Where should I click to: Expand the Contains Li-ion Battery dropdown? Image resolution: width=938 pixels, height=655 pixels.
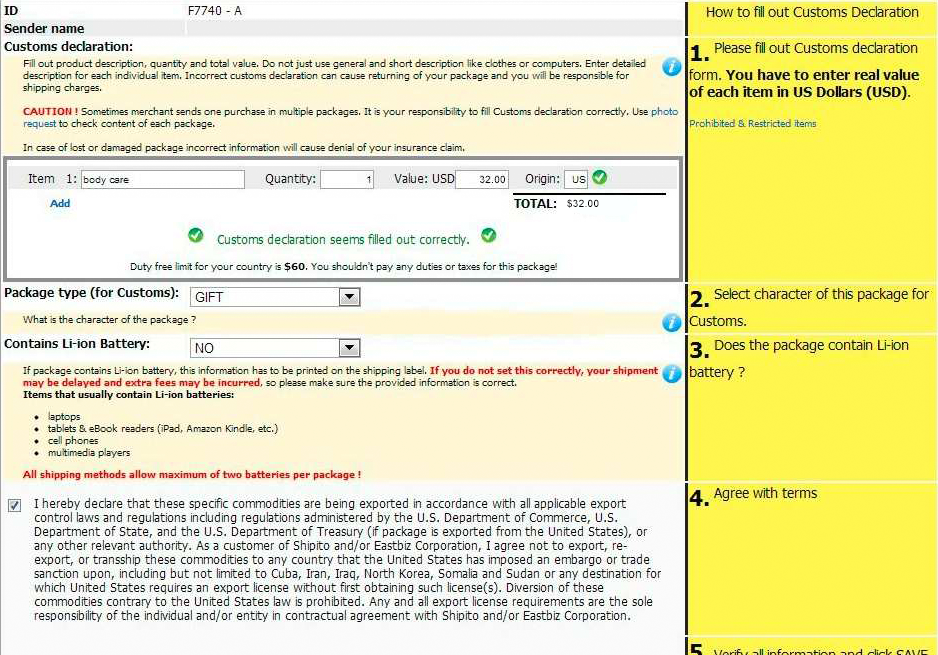(x=275, y=348)
